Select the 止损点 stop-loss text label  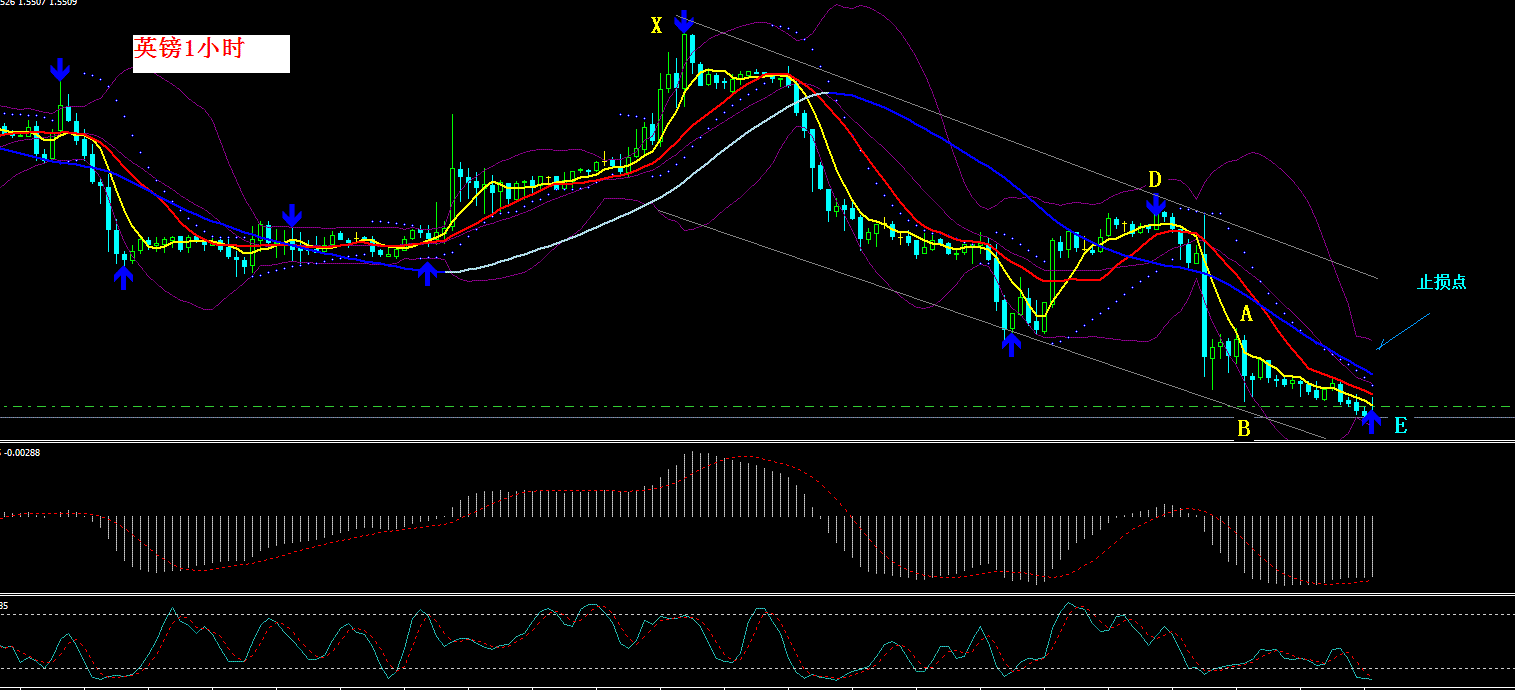(1441, 282)
